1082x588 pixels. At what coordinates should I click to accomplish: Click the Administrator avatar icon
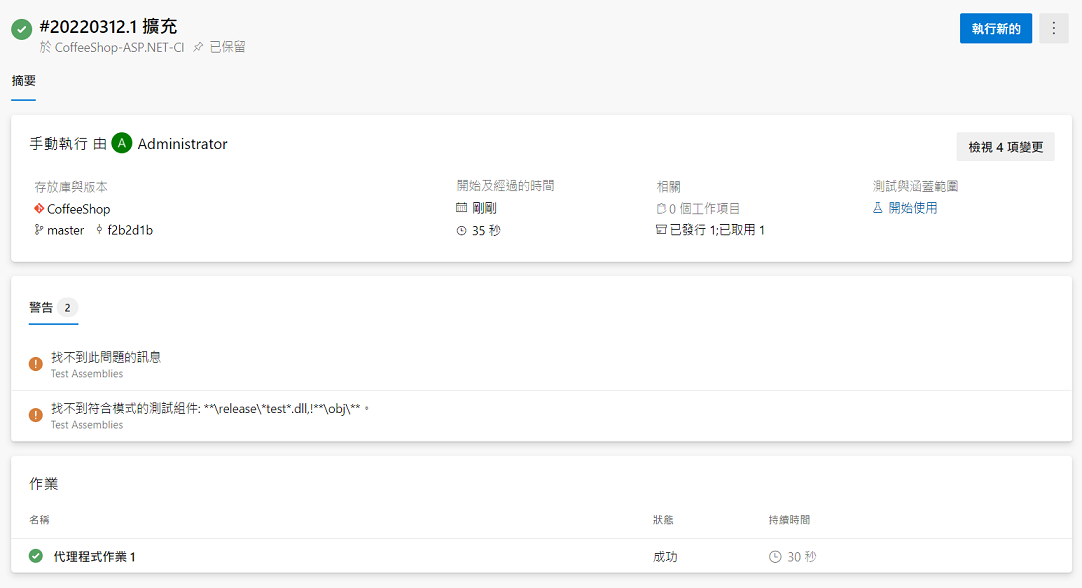click(121, 143)
